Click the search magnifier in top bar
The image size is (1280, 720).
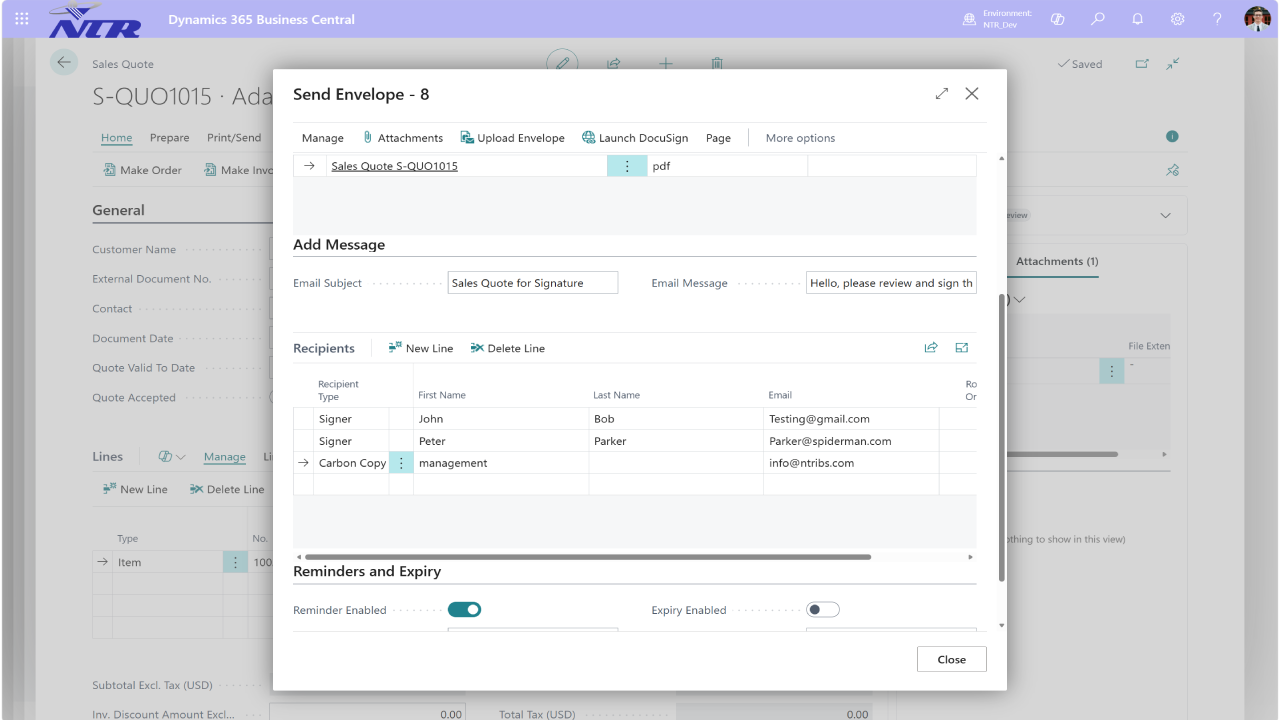click(x=1098, y=19)
